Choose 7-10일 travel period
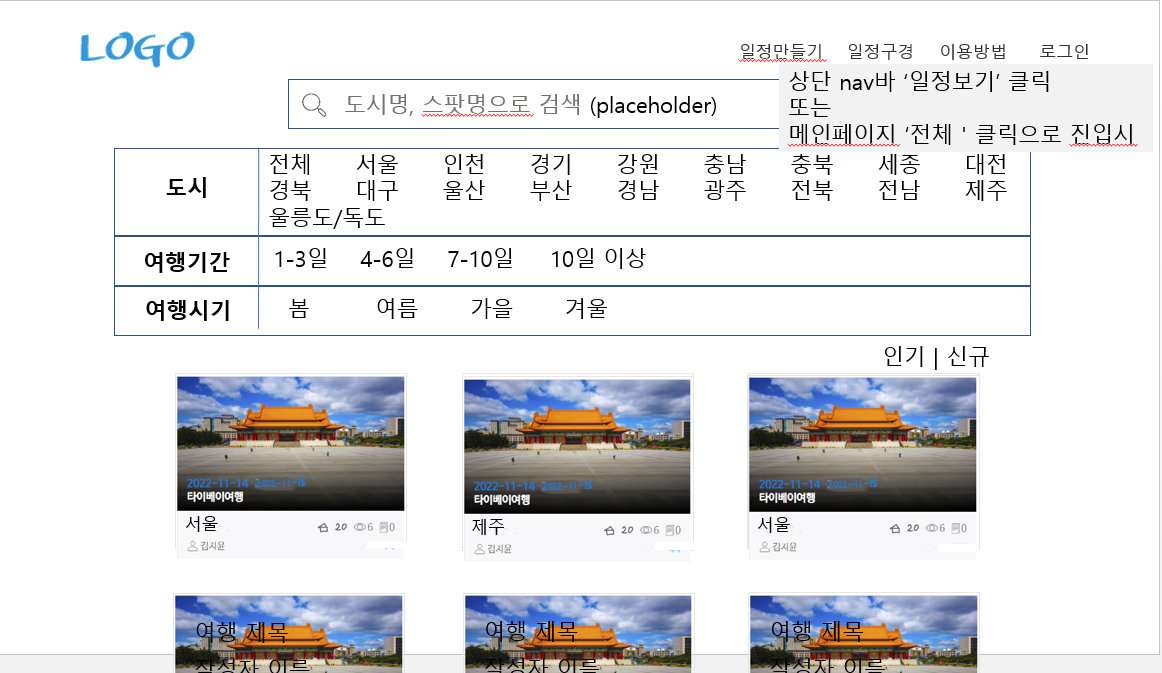 [x=480, y=259]
